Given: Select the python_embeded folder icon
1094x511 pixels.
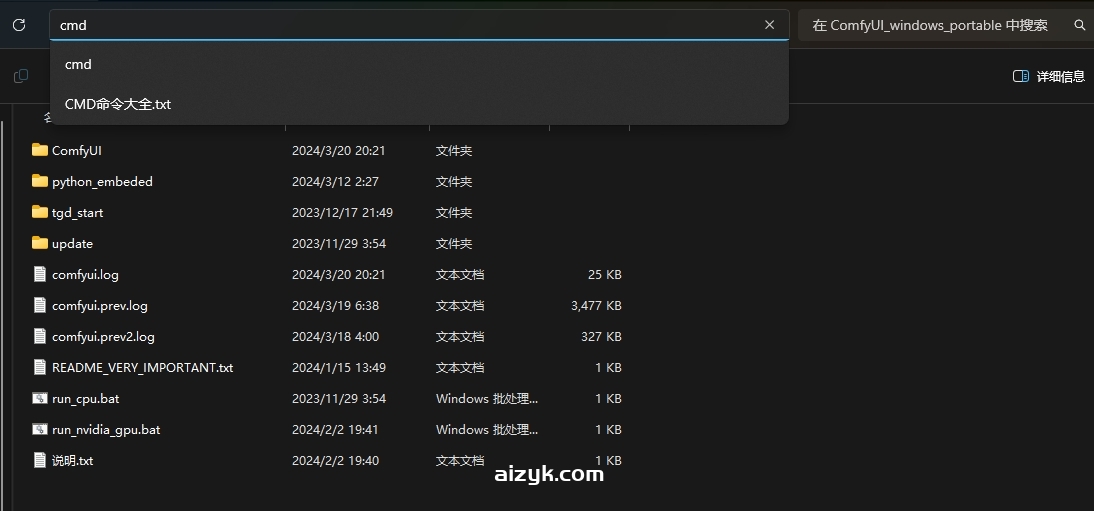Looking at the screenshot, I should click(40, 181).
